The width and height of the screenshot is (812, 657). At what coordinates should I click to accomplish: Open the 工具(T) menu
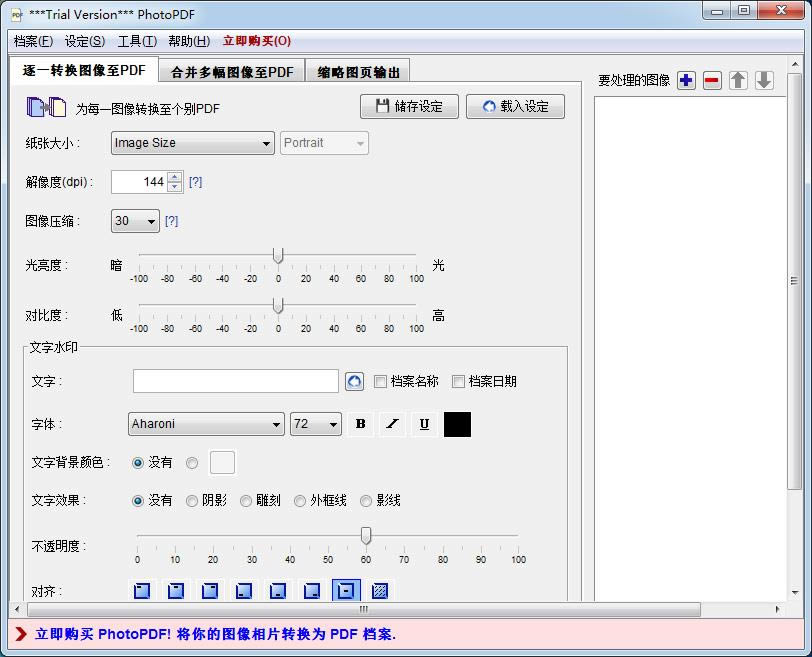[137, 41]
